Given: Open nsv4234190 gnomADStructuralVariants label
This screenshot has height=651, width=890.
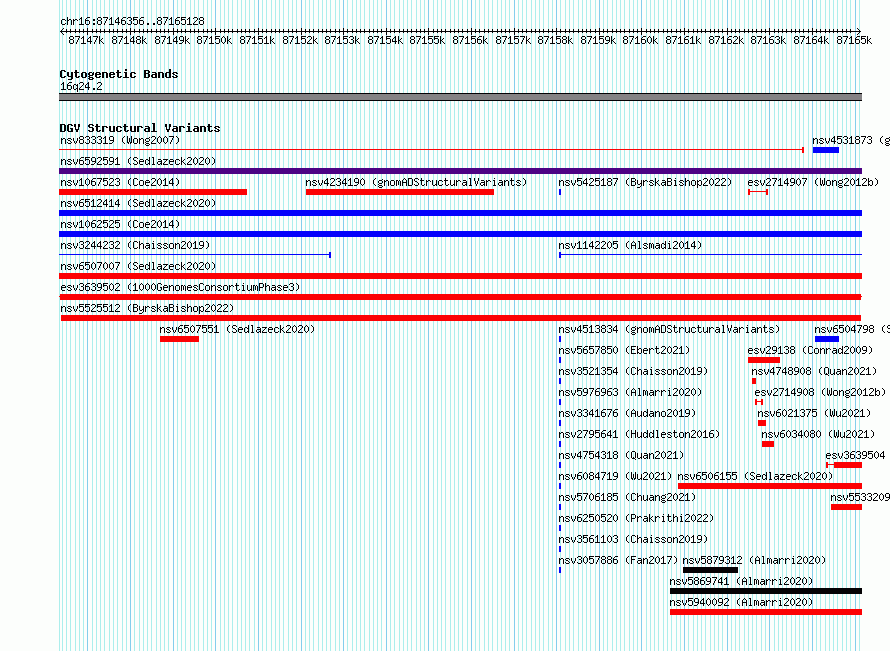Looking at the screenshot, I should pos(416,182).
